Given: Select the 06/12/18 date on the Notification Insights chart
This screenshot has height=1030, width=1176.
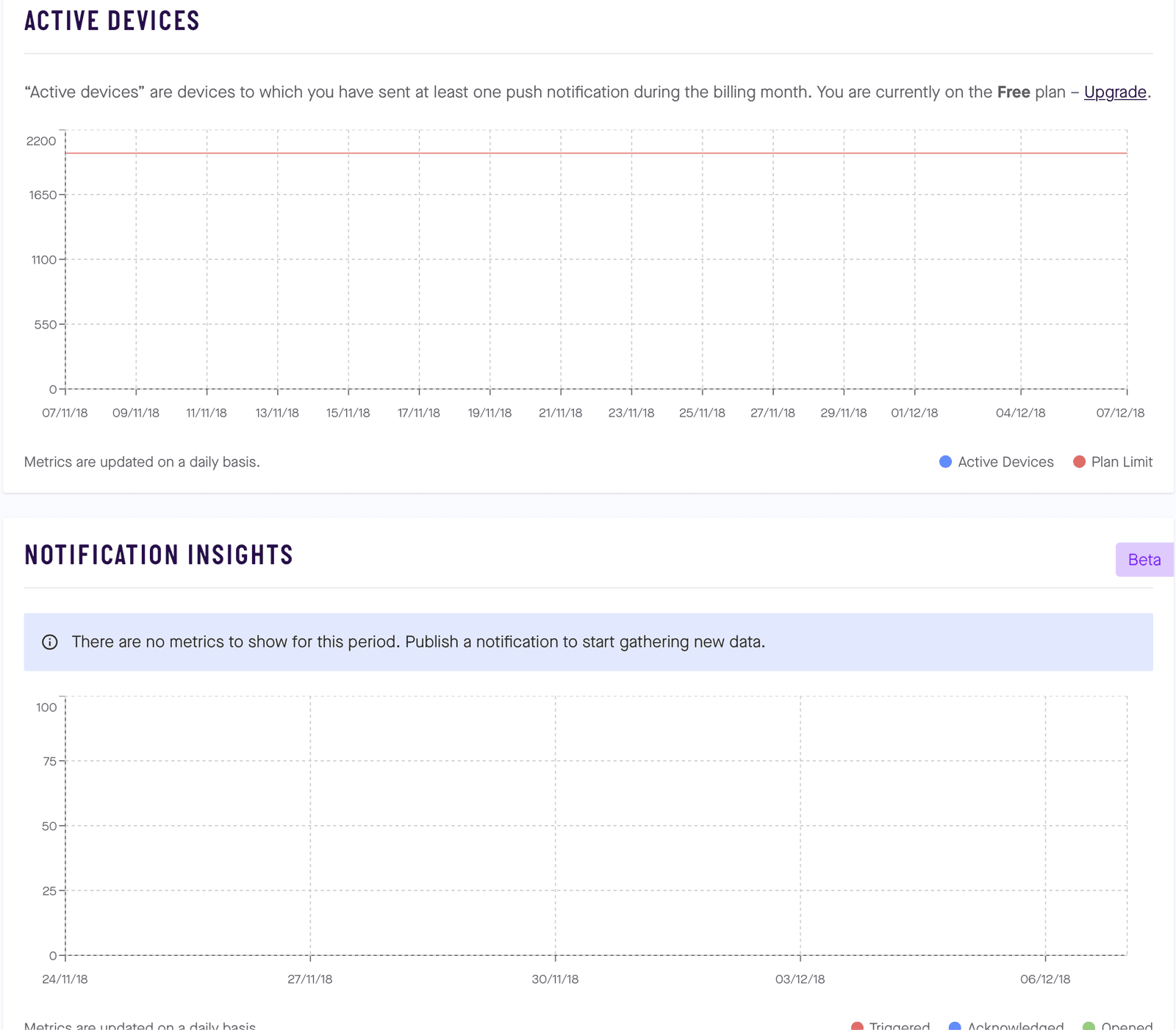Looking at the screenshot, I should [x=1045, y=979].
